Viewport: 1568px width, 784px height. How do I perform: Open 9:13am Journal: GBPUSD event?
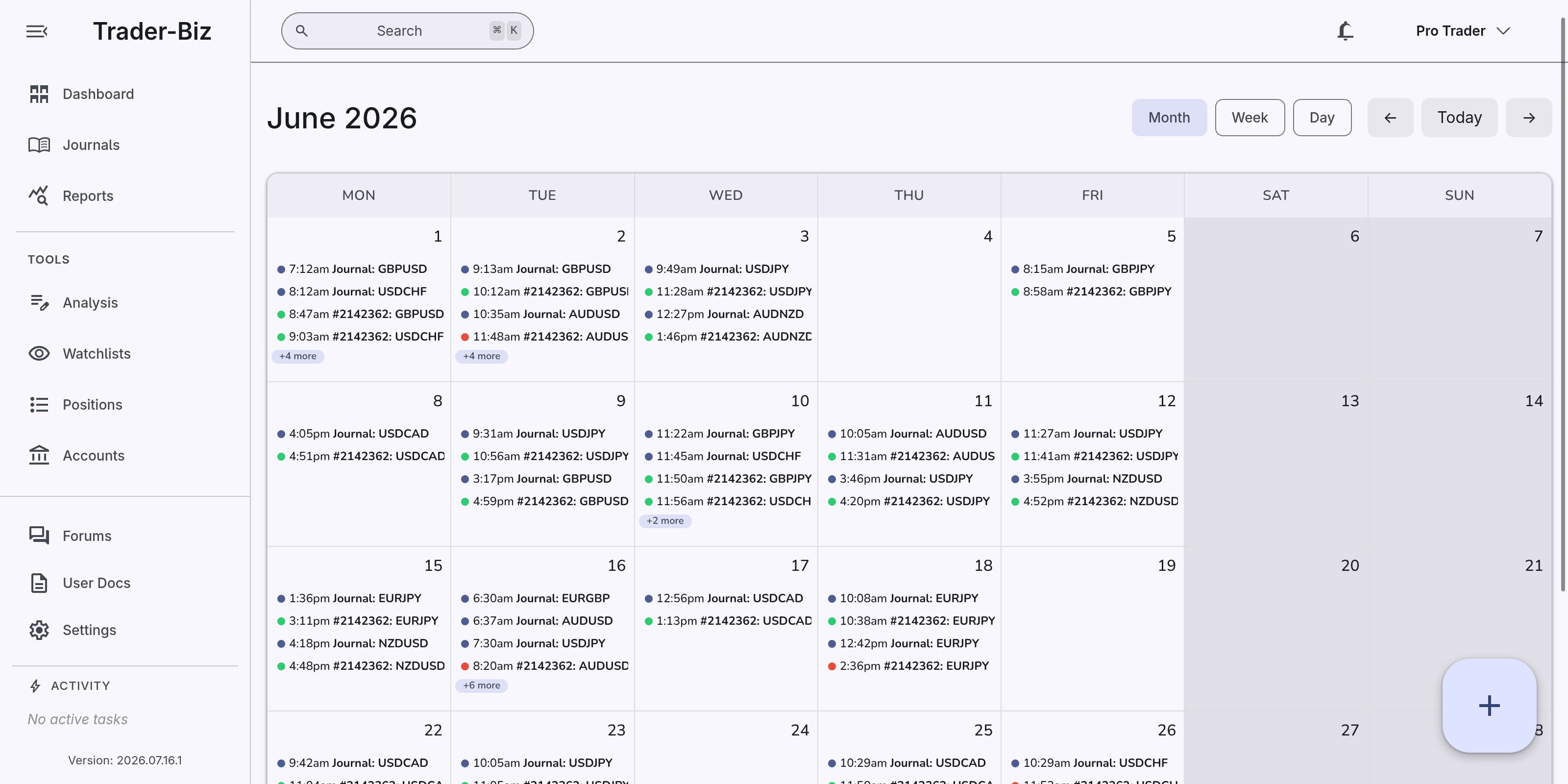pos(542,269)
